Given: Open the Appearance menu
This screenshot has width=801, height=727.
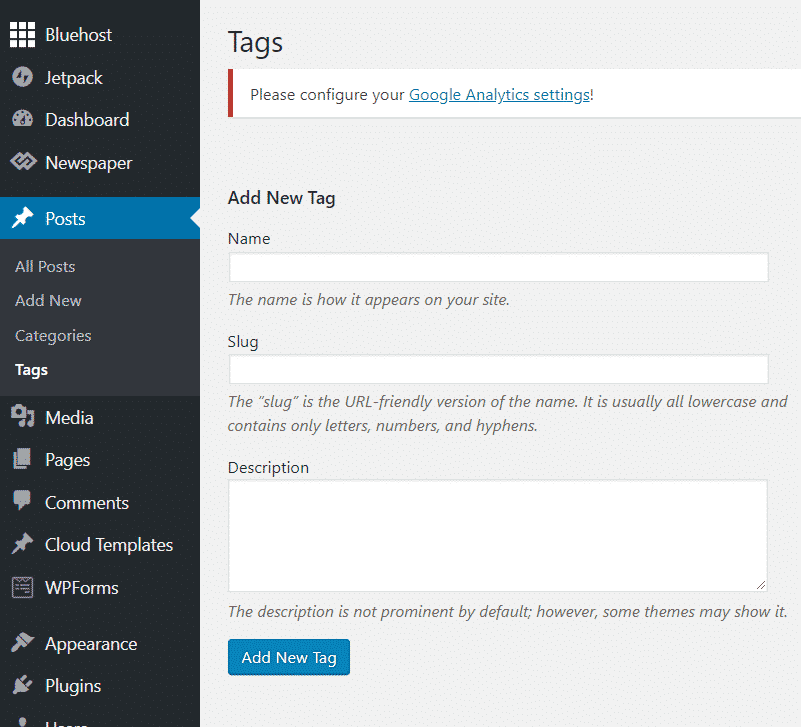Looking at the screenshot, I should (91, 645).
